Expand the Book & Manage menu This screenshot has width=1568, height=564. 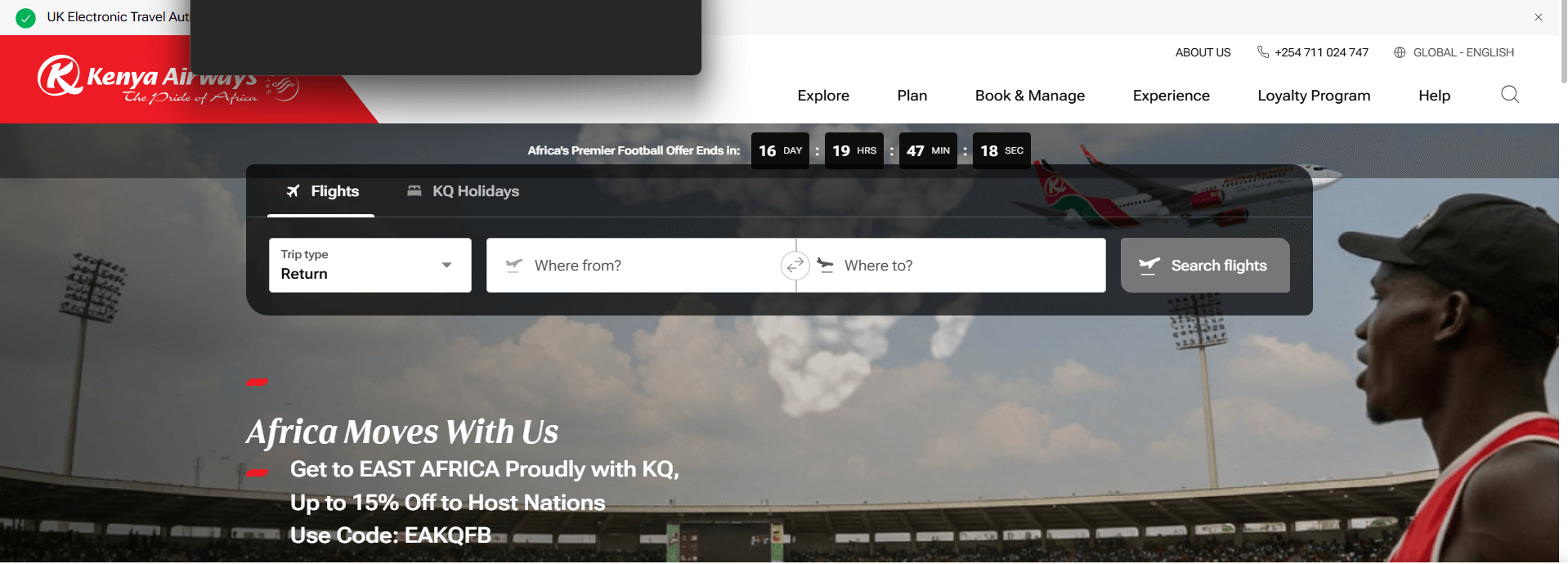[x=1030, y=96]
